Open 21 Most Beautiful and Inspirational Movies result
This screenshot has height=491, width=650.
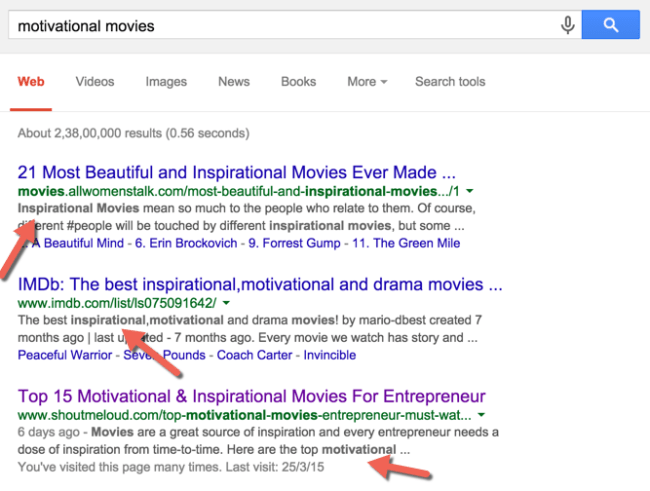coord(236,172)
